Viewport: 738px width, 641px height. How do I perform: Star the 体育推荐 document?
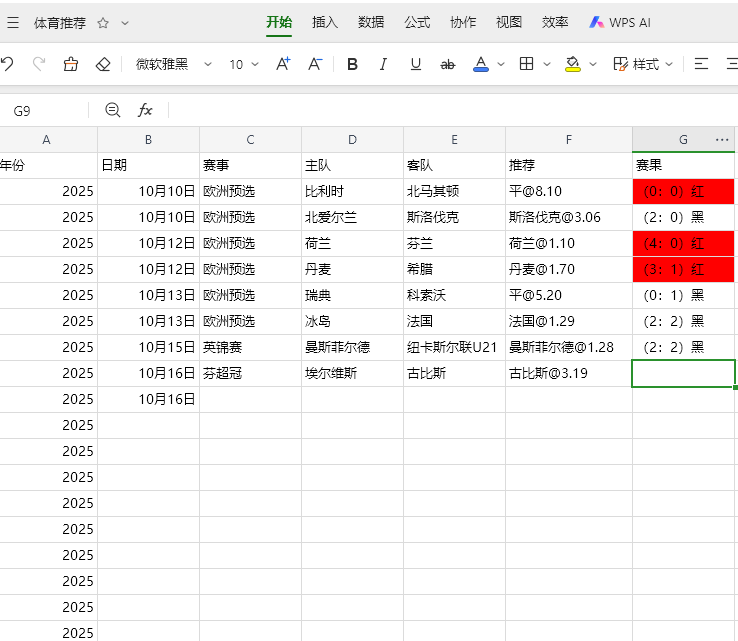pos(103,23)
